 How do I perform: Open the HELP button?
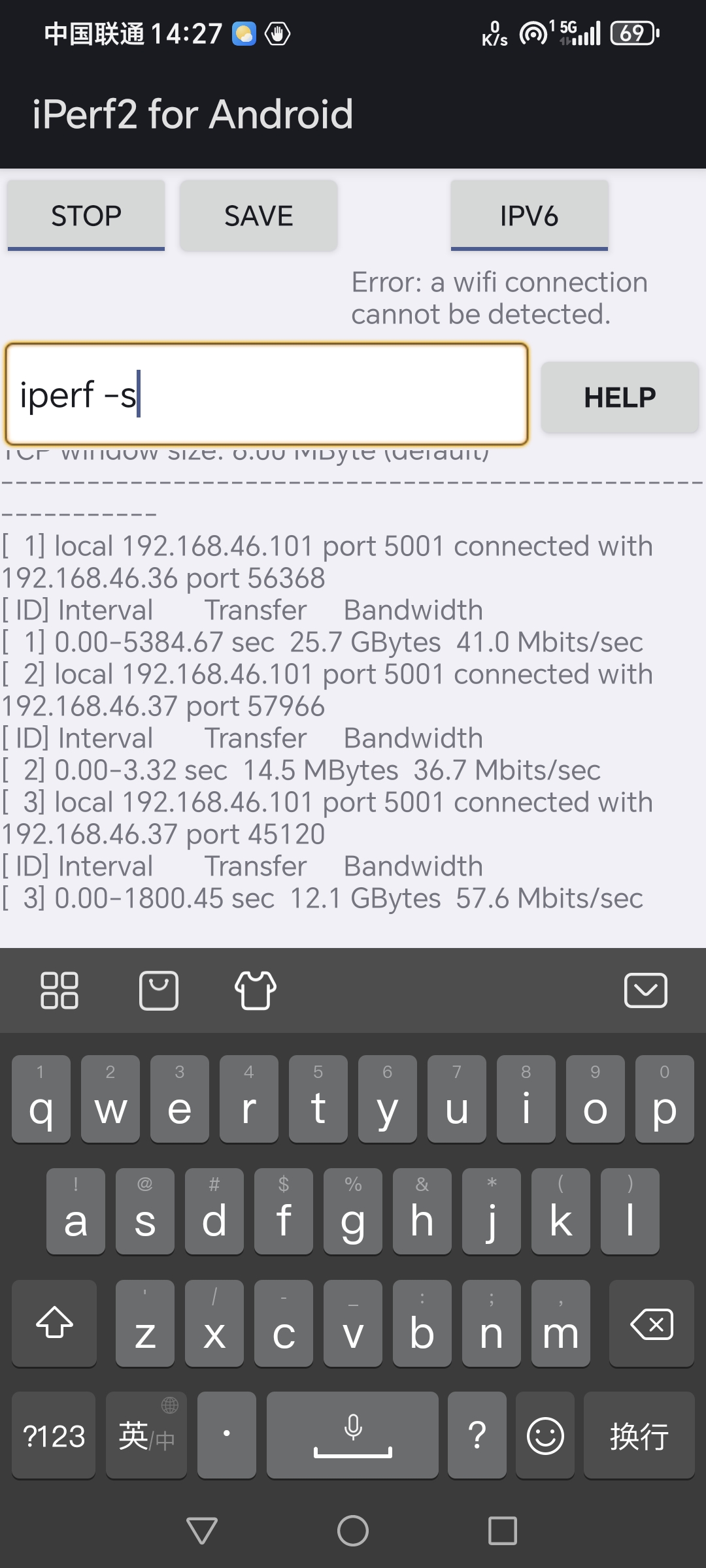[x=620, y=397]
